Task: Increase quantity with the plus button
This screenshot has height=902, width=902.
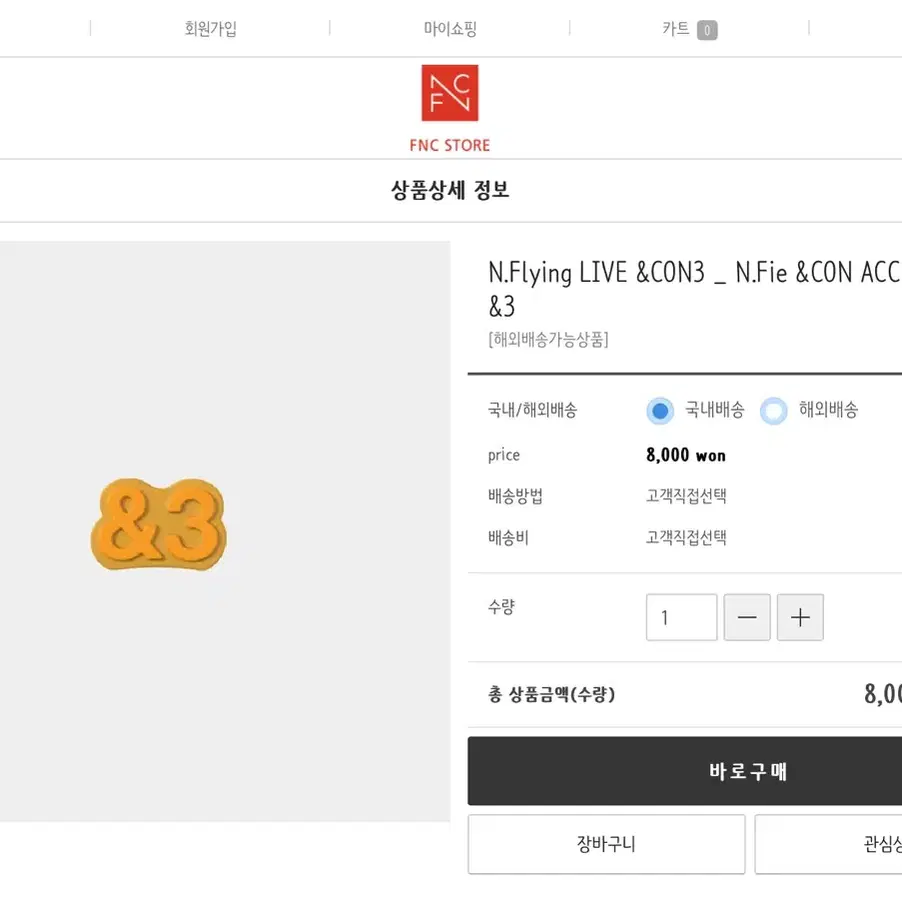Action: [800, 617]
